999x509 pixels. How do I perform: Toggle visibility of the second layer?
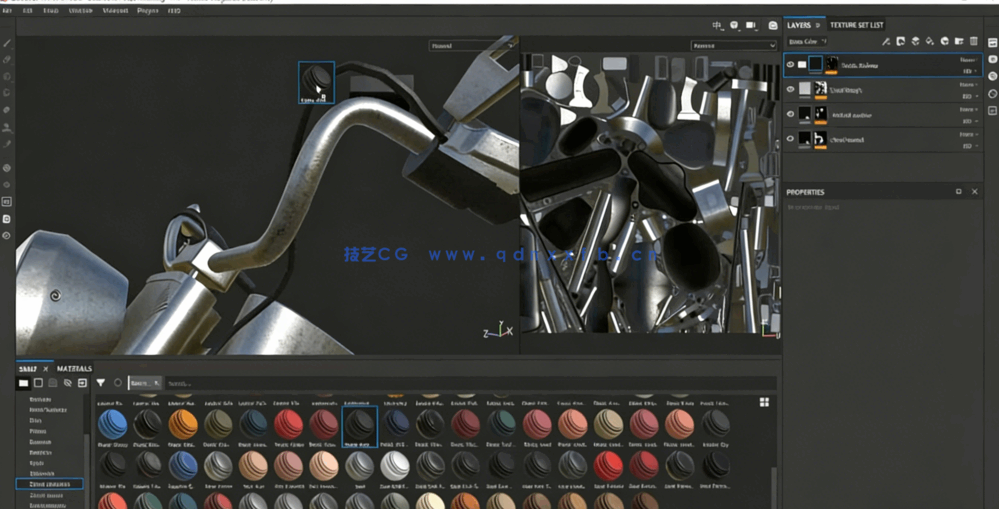(790, 90)
